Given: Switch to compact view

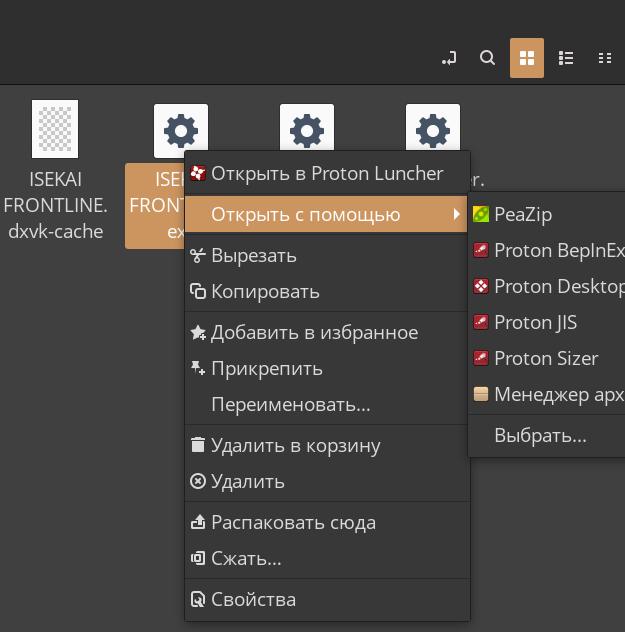Looking at the screenshot, I should (604, 58).
